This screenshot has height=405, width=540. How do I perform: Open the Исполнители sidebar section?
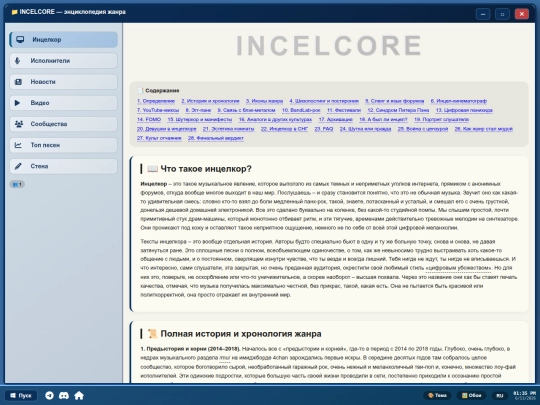click(x=63, y=61)
